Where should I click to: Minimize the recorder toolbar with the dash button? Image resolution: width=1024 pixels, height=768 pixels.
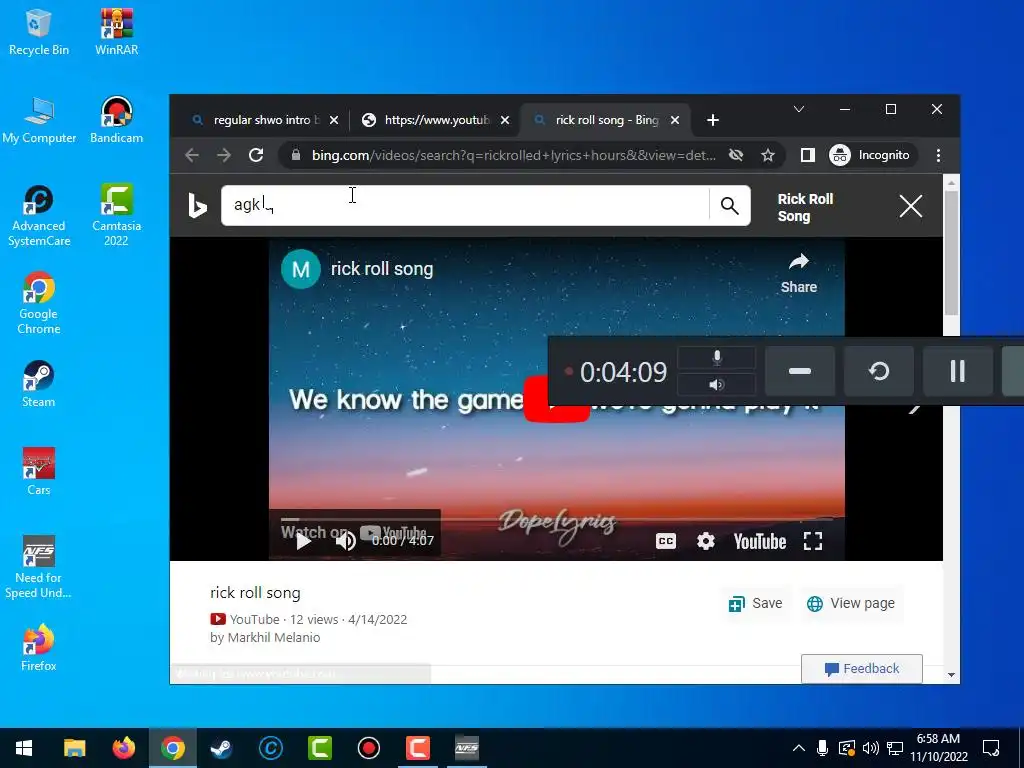[x=799, y=371]
